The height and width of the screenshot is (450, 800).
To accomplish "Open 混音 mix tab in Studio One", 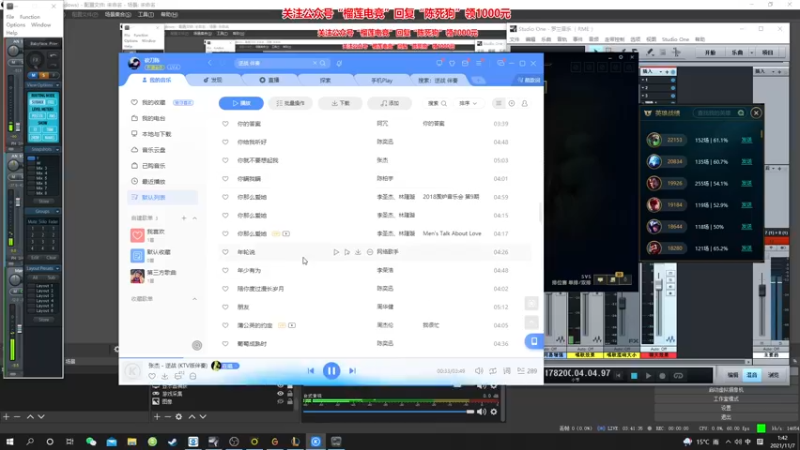I will pyautogui.click(x=752, y=375).
